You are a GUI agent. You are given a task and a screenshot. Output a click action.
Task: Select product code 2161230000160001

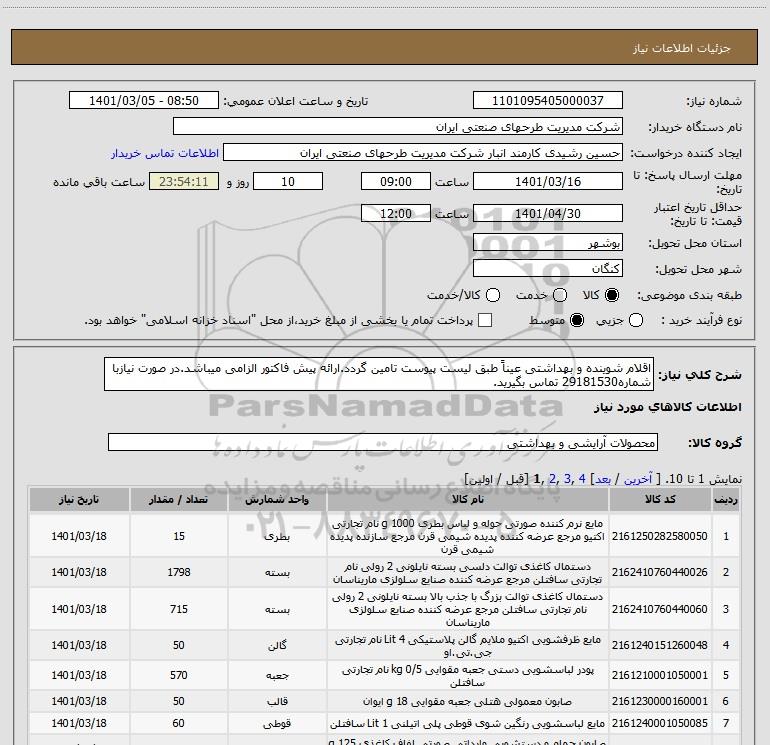660,701
